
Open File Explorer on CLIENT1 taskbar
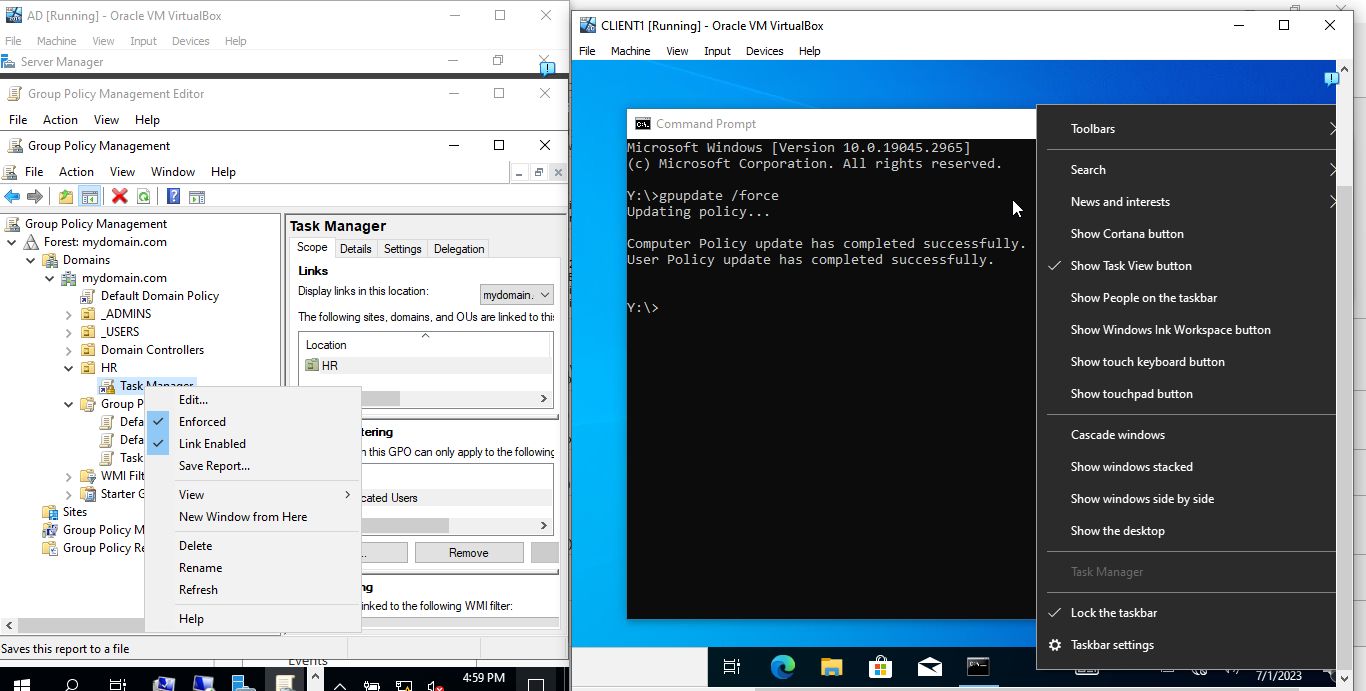tap(831, 667)
